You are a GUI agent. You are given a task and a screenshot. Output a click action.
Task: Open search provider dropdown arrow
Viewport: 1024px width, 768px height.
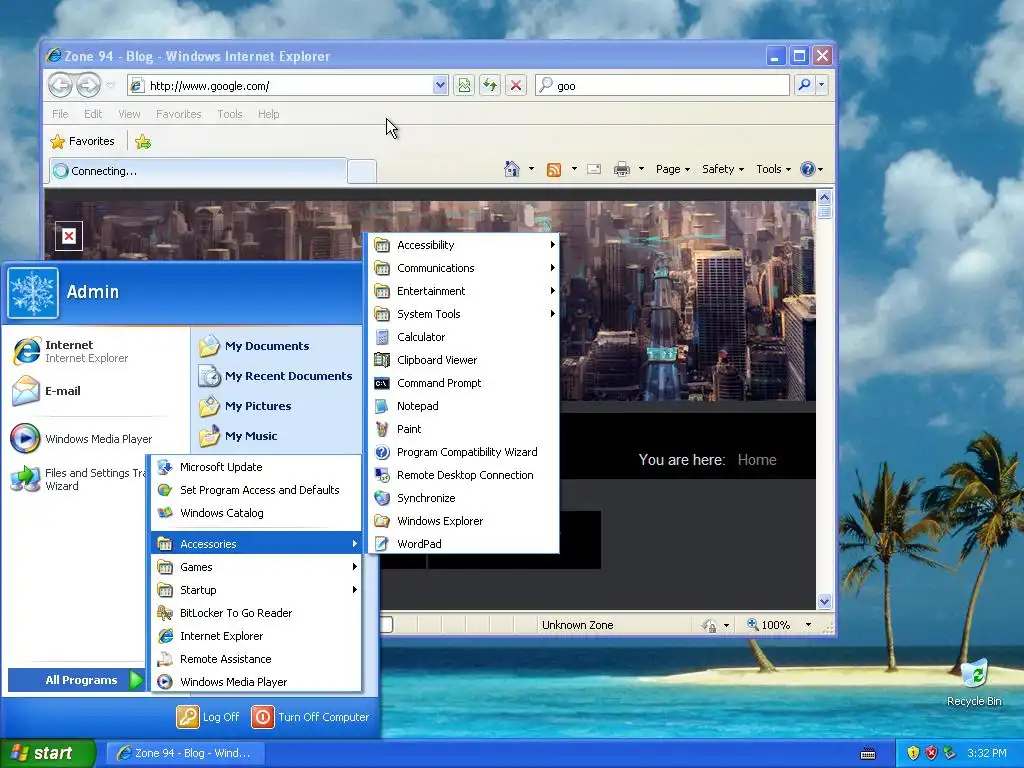pyautogui.click(x=822, y=85)
